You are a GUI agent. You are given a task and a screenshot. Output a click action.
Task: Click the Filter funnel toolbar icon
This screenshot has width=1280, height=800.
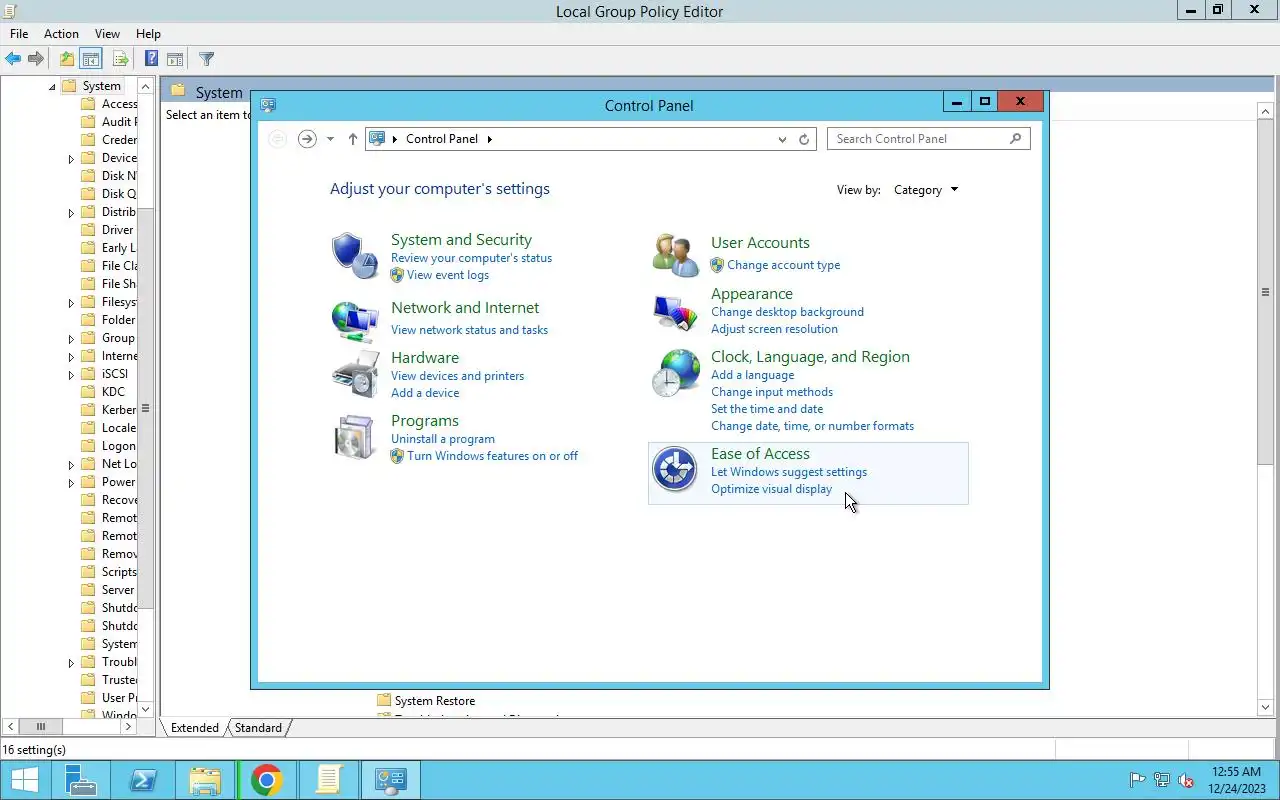206,59
